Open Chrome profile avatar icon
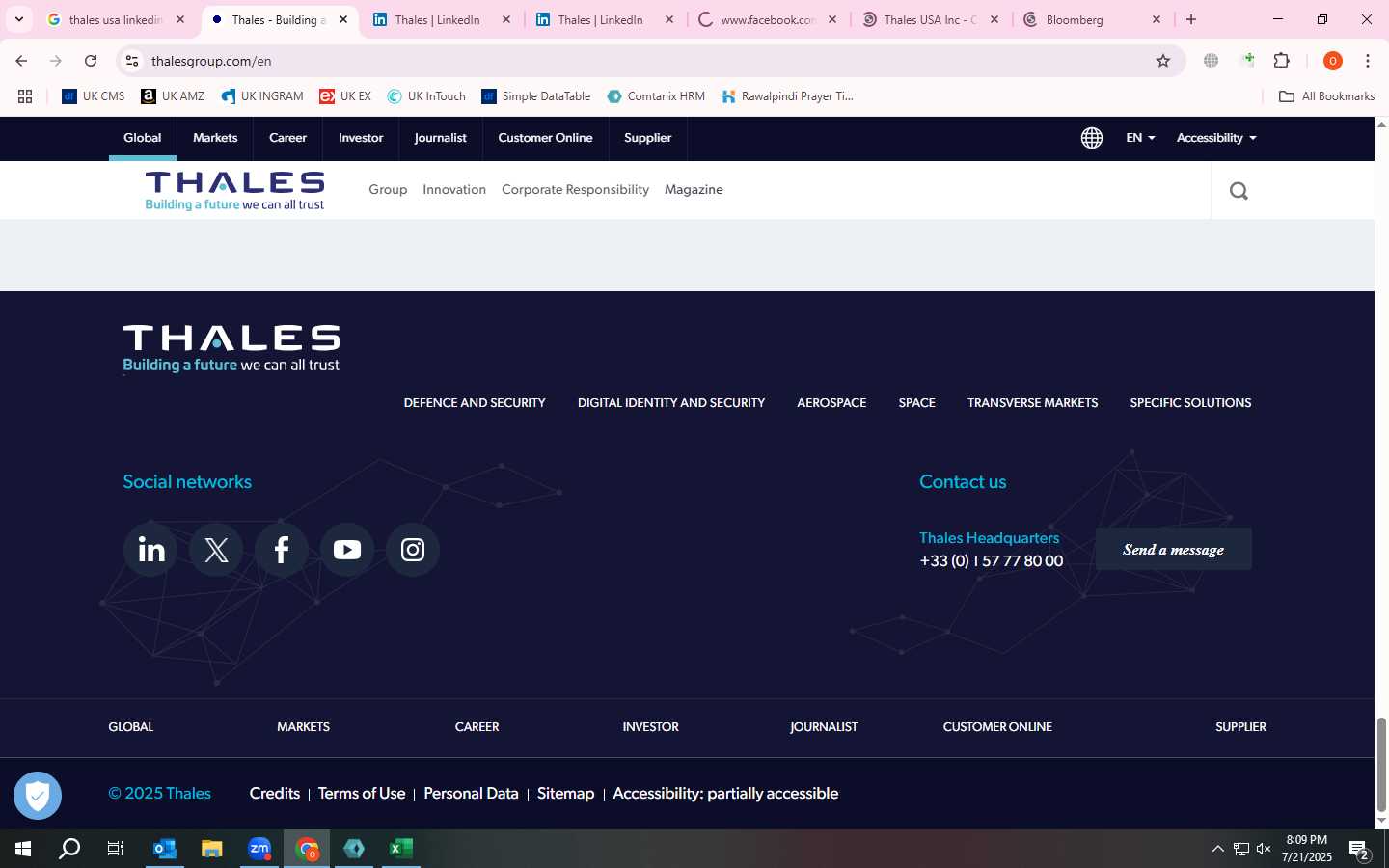Image resolution: width=1389 pixels, height=868 pixels. coord(1333,61)
